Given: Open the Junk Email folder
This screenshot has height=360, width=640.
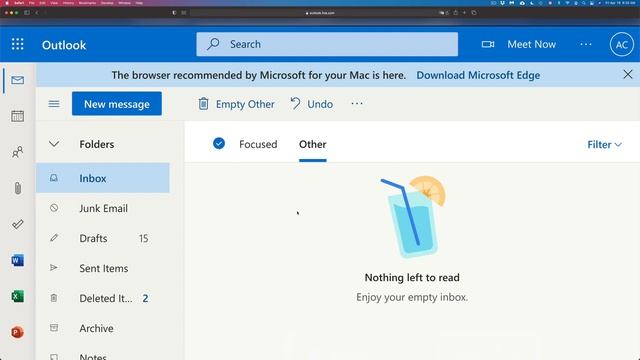Looking at the screenshot, I should [103, 208].
